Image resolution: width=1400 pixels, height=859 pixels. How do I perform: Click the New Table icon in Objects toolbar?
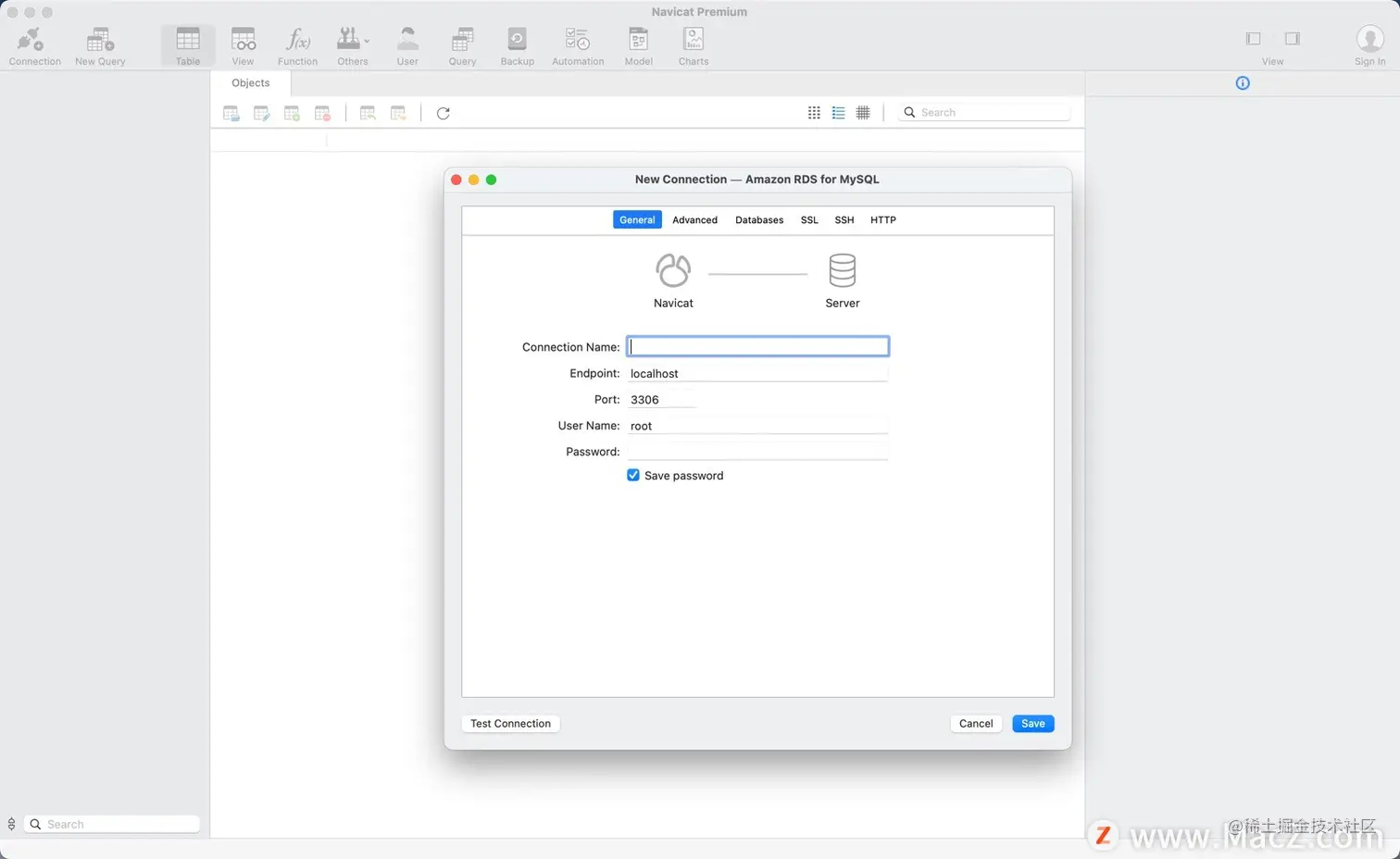[292, 113]
